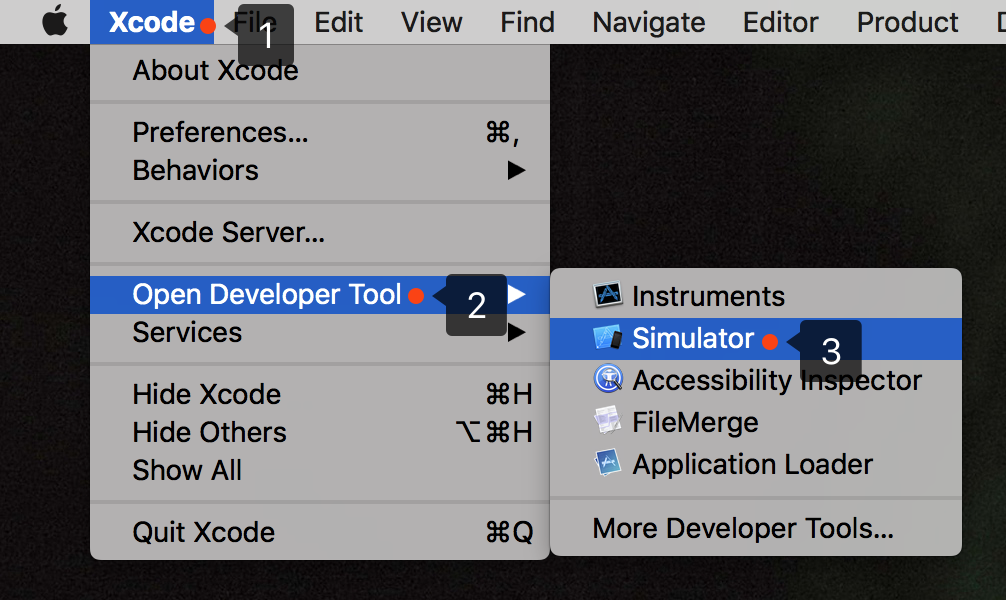
Task: Choose Xcode Server… menu item
Action: 228,234
